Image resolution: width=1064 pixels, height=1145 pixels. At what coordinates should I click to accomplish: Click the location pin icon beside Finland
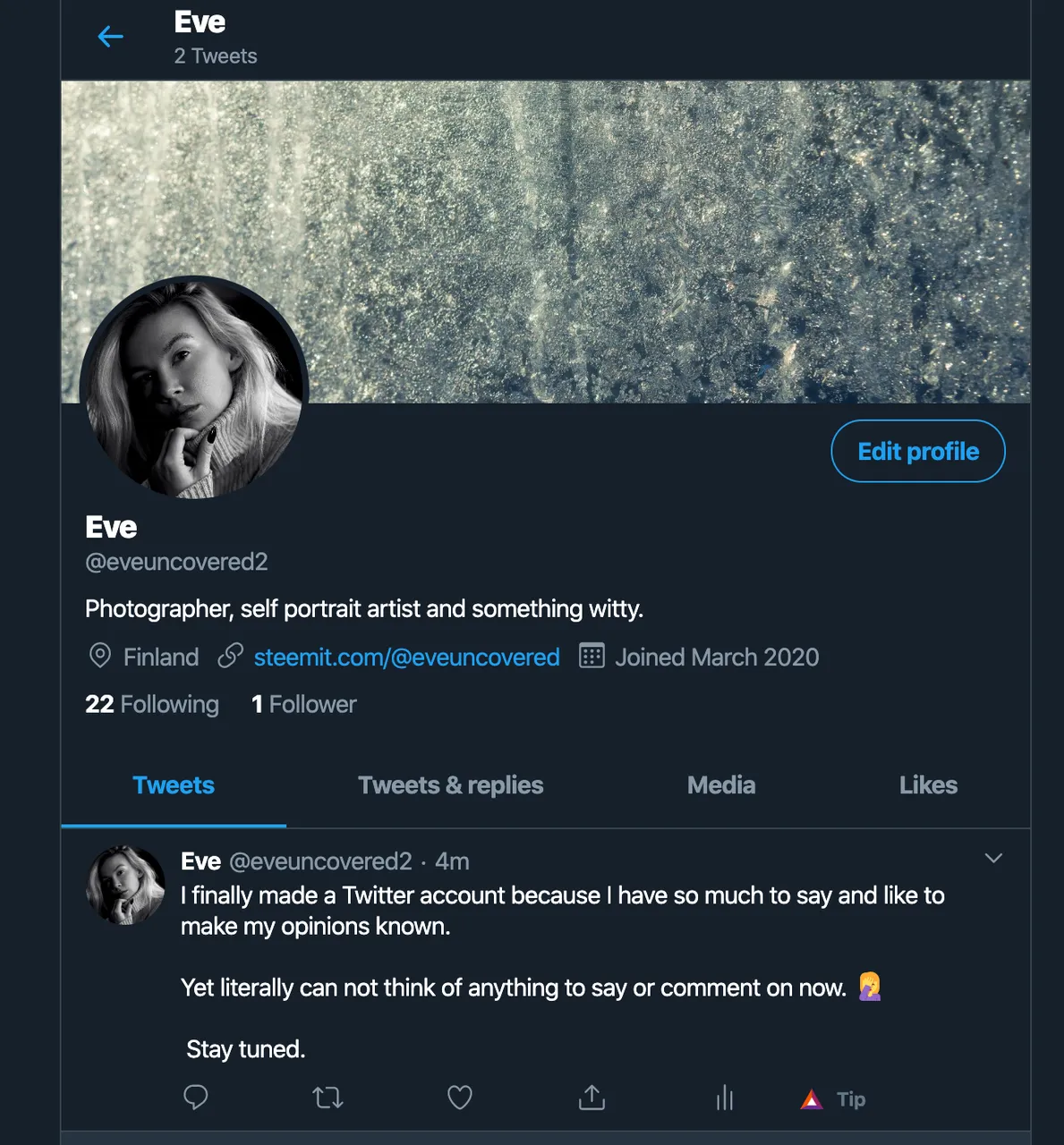click(x=100, y=656)
